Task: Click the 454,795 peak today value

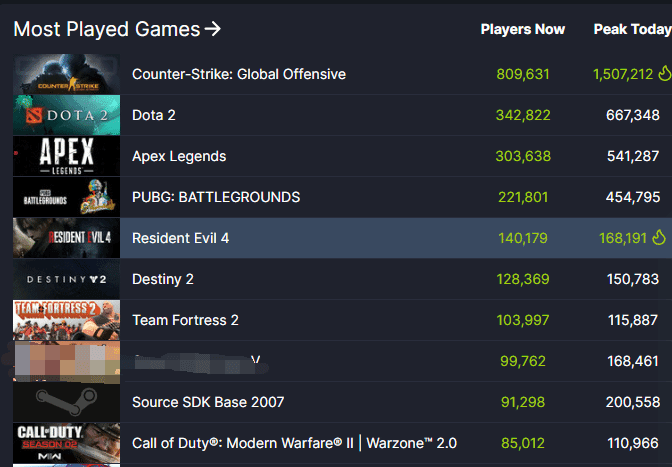Action: point(633,197)
